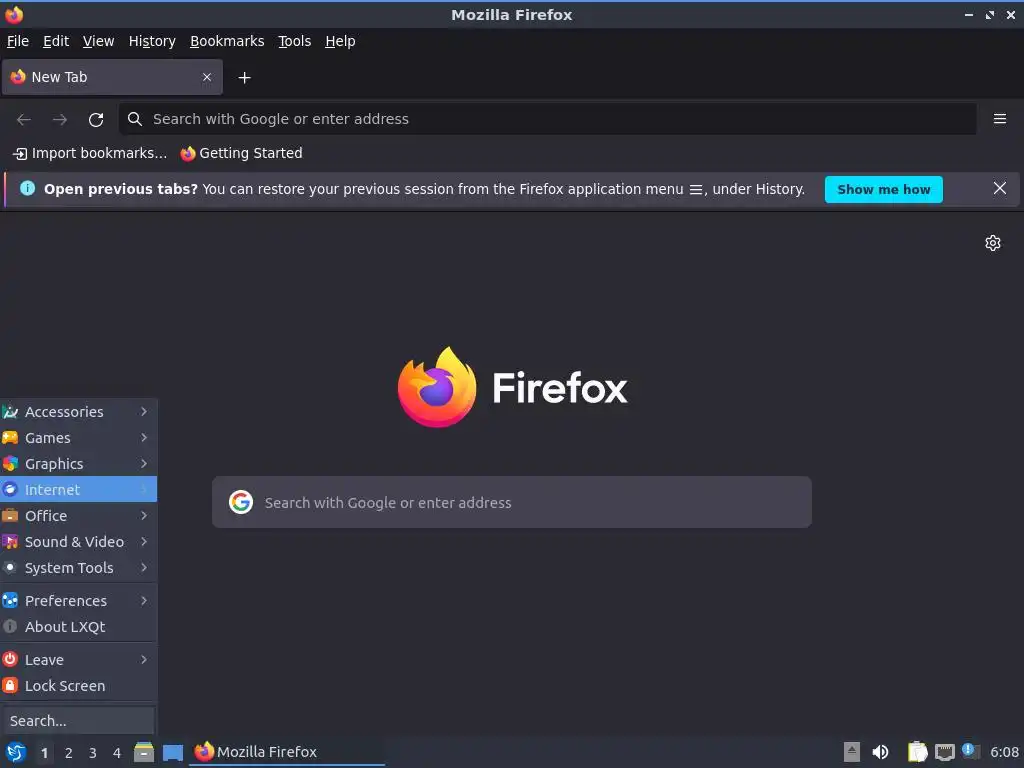Click the search magnifier icon in the address bar
1024x768 pixels.
pos(135,119)
